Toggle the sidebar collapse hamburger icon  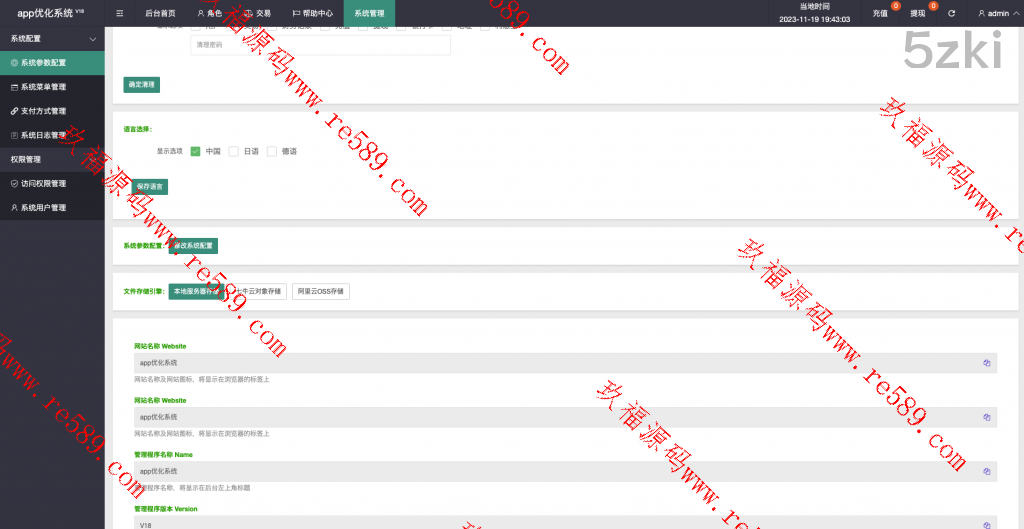point(120,14)
